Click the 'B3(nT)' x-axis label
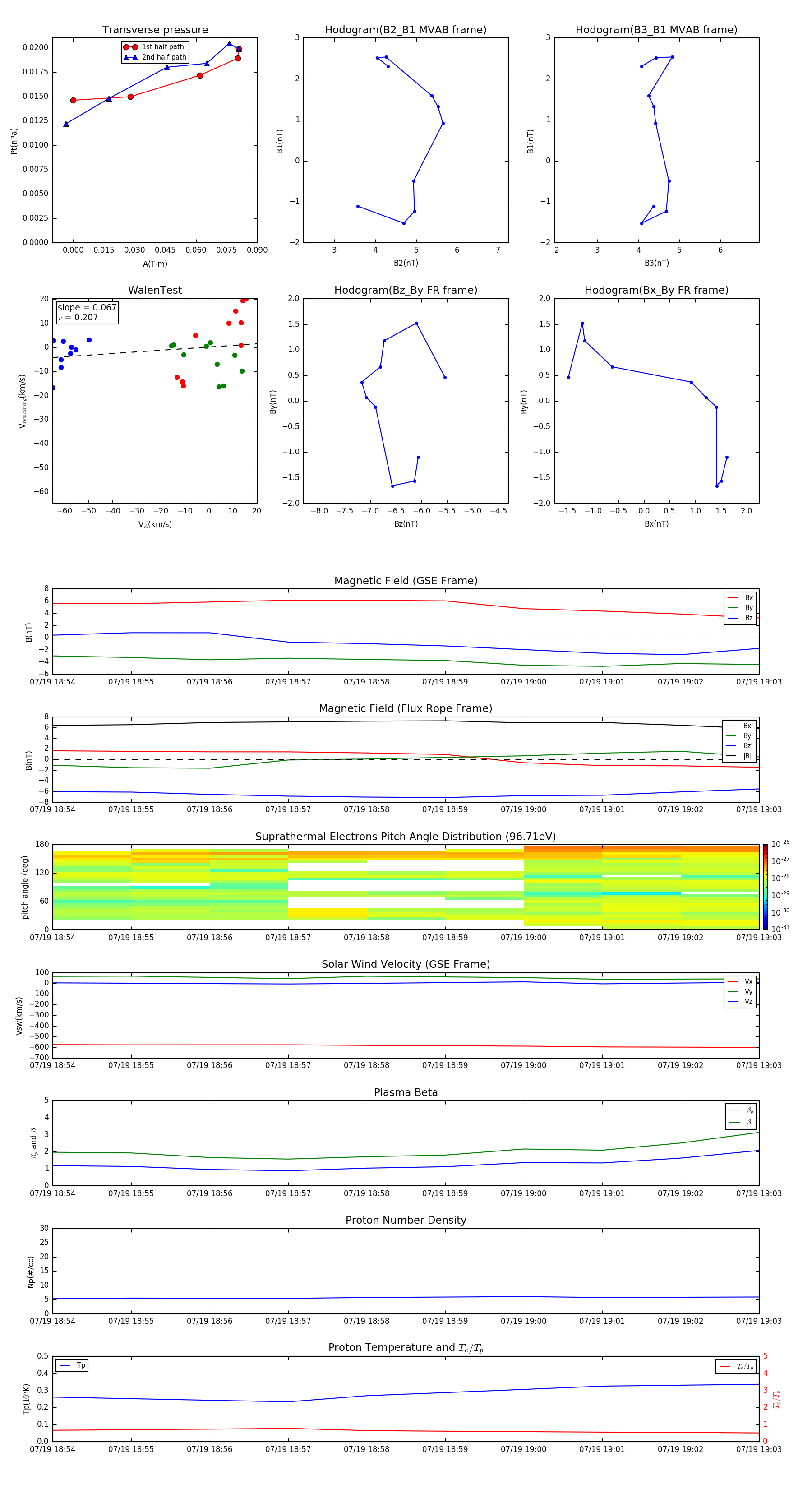This screenshot has width=812, height=1489. tap(656, 263)
